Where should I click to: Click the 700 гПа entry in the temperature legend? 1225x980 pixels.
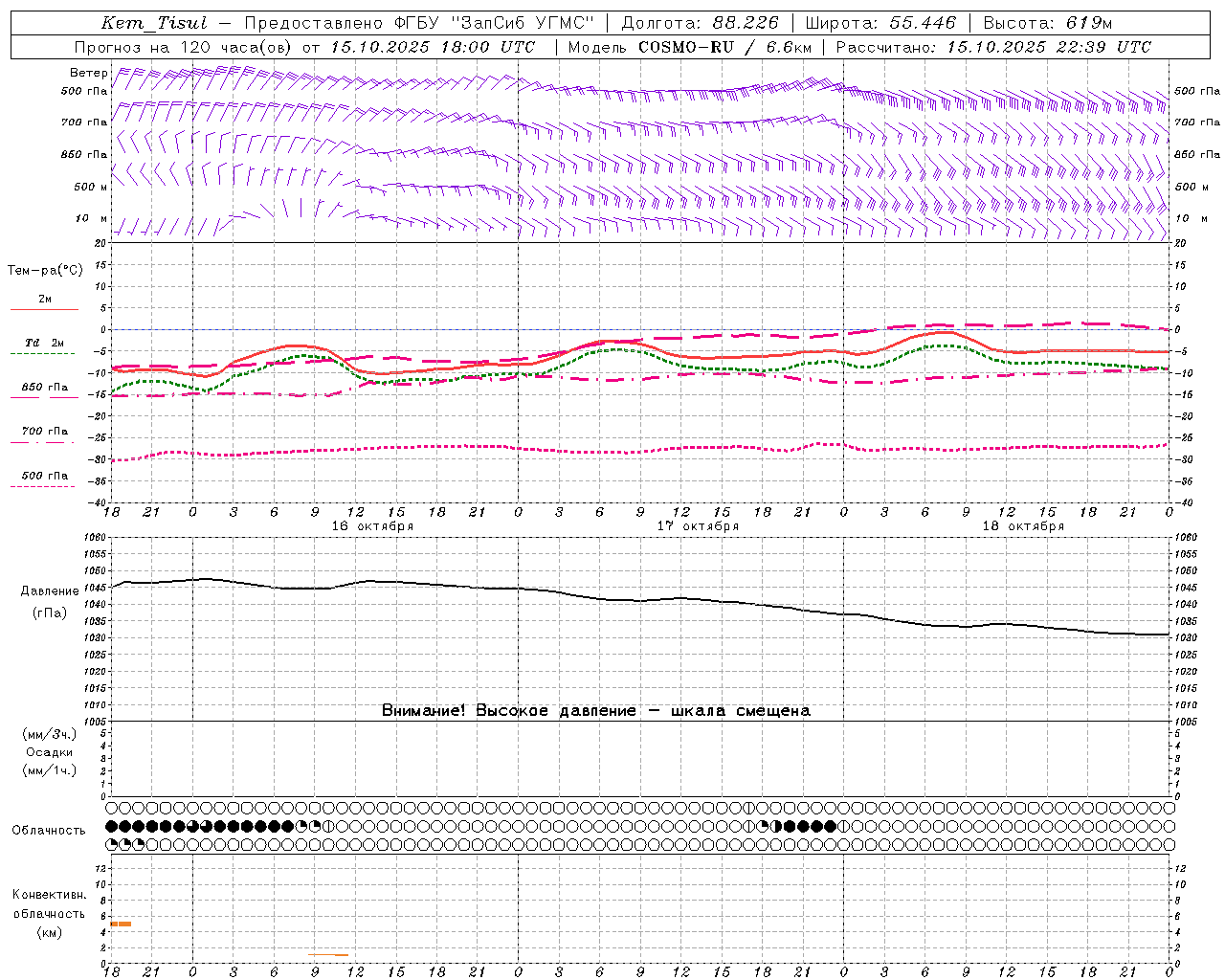45,432
